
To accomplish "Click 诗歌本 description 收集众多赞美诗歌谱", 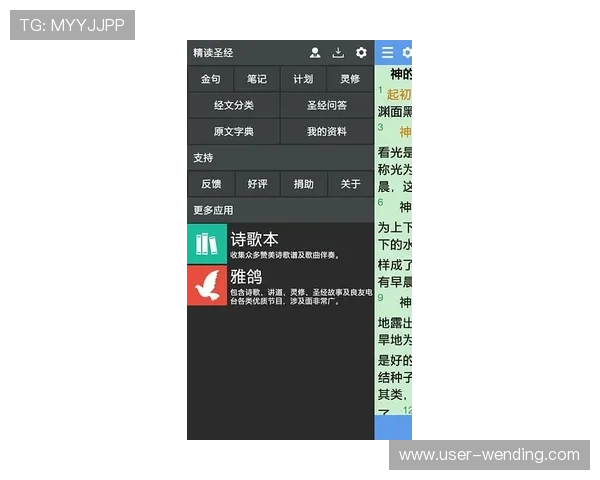I will pyautogui.click(x=285, y=255).
